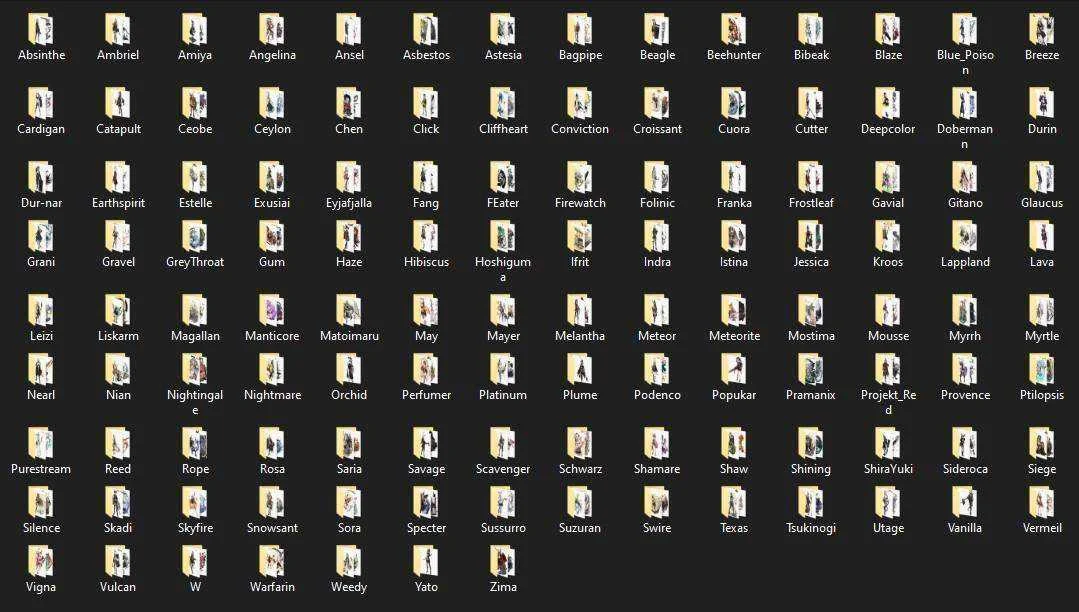This screenshot has height=612, width=1079.
Task: Click the "Deepcolor" folder name
Action: click(x=888, y=129)
